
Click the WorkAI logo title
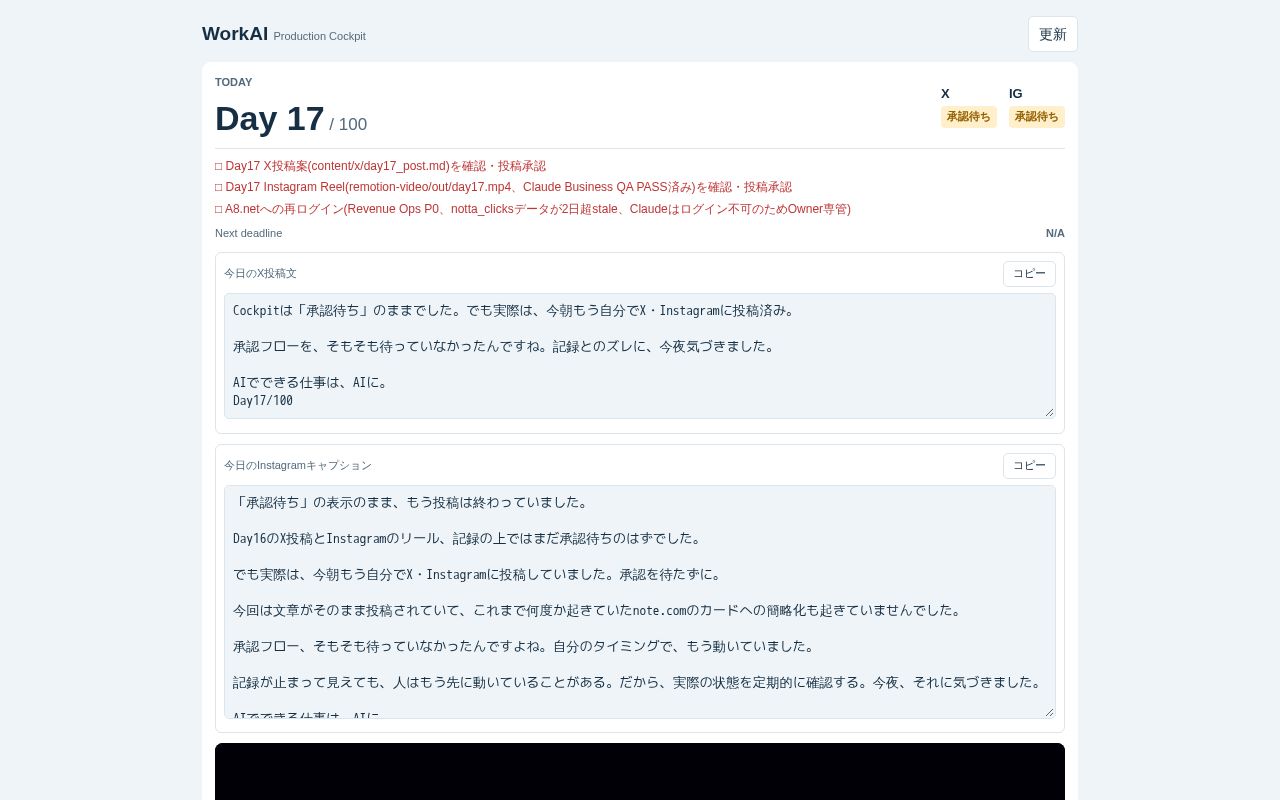[x=235, y=34]
